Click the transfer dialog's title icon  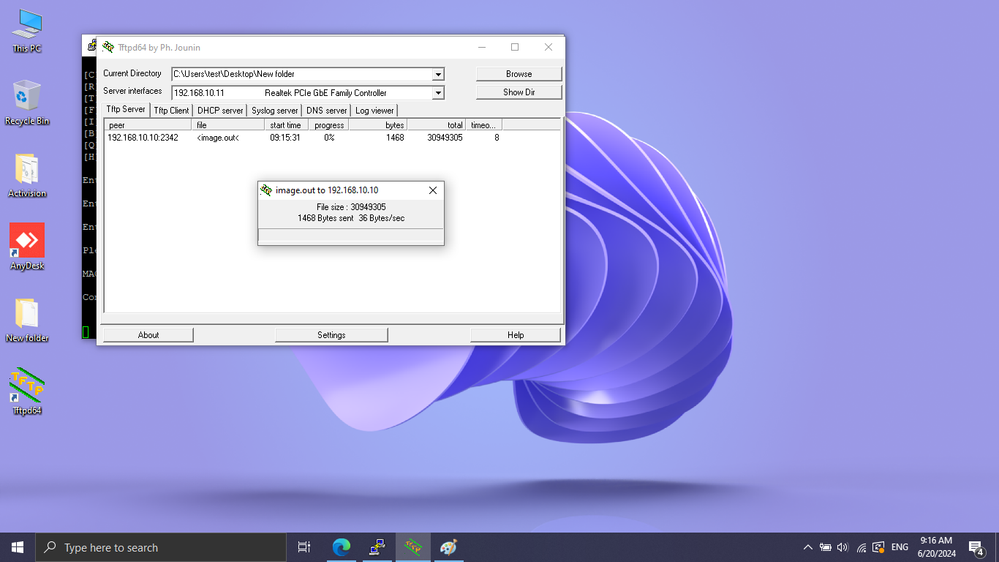pos(266,190)
